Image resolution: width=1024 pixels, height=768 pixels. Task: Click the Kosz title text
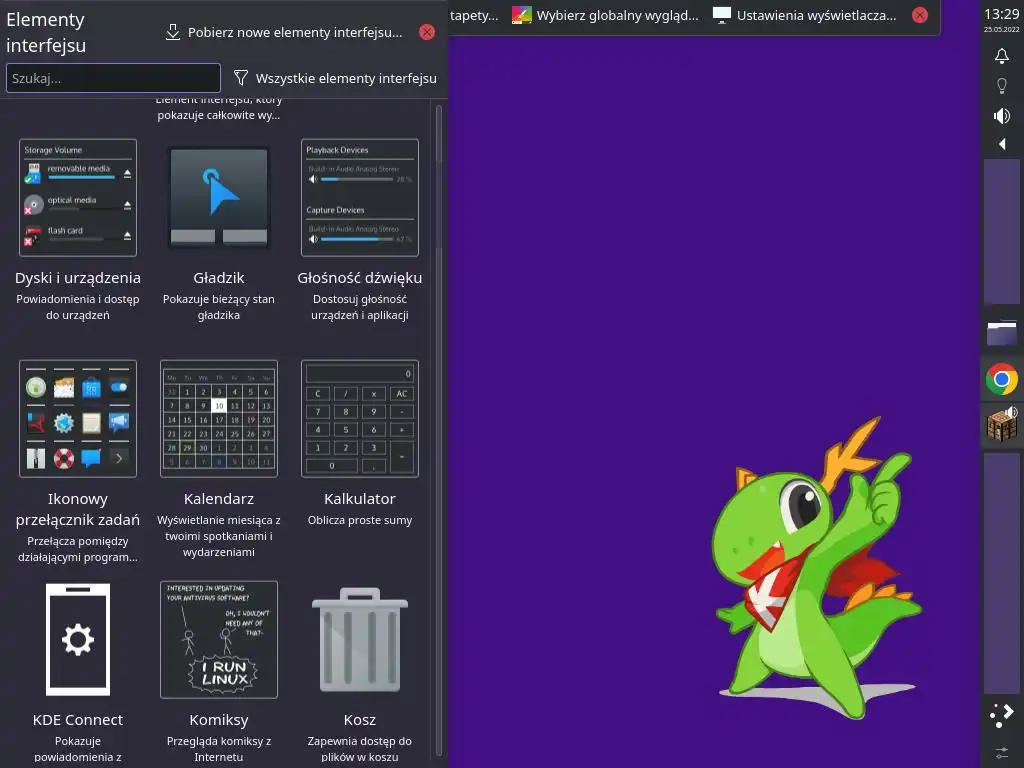(x=360, y=720)
